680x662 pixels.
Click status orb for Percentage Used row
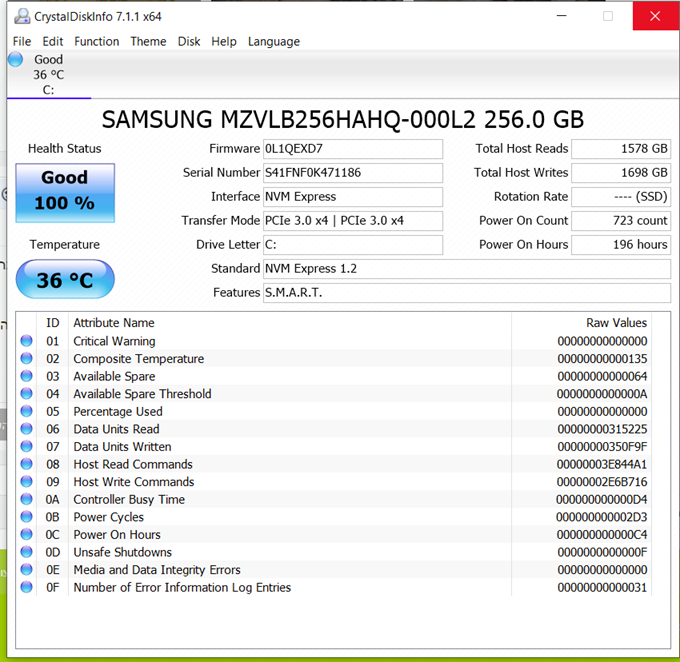pos(26,411)
